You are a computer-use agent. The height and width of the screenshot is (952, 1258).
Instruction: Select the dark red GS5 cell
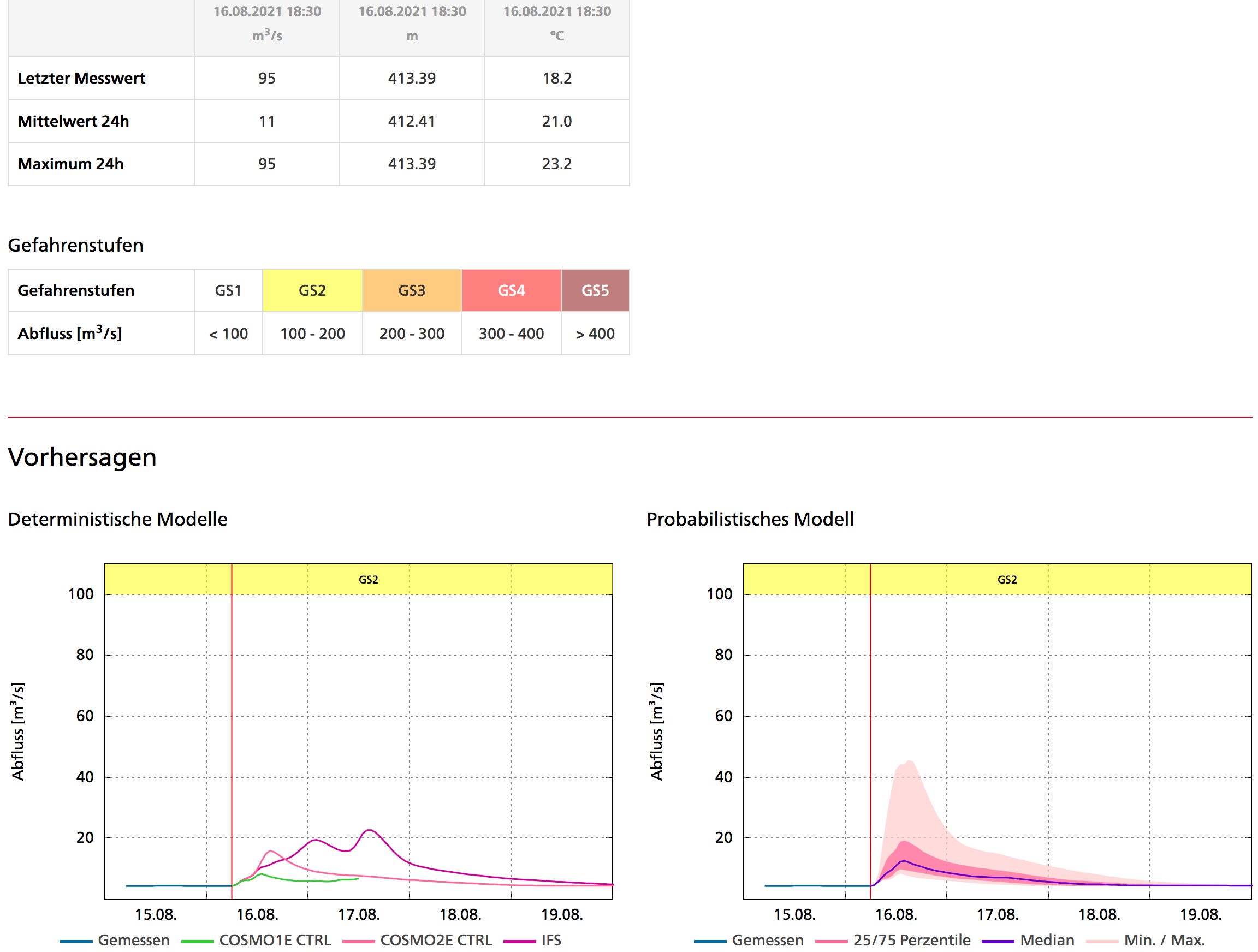click(595, 290)
